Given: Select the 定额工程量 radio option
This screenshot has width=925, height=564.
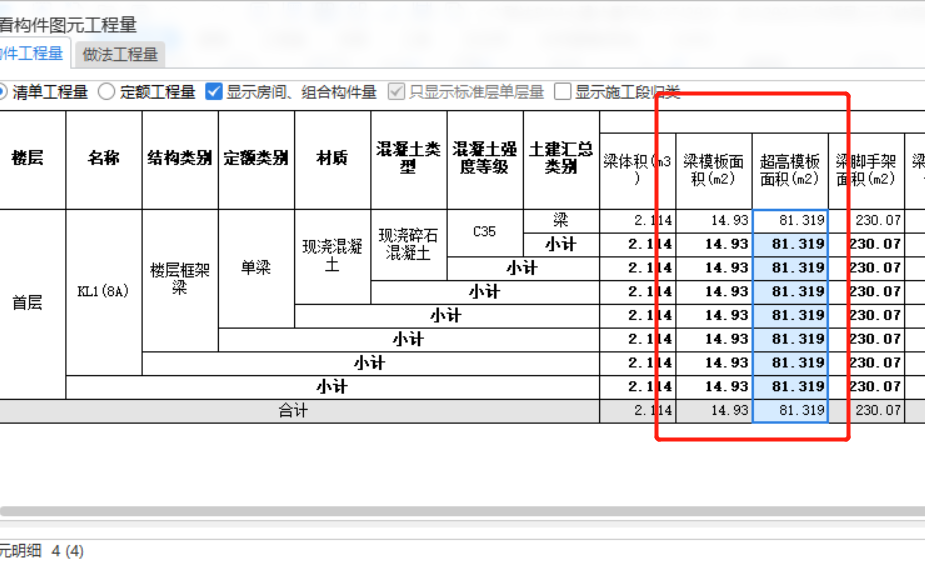Looking at the screenshot, I should pyautogui.click(x=146, y=92).
